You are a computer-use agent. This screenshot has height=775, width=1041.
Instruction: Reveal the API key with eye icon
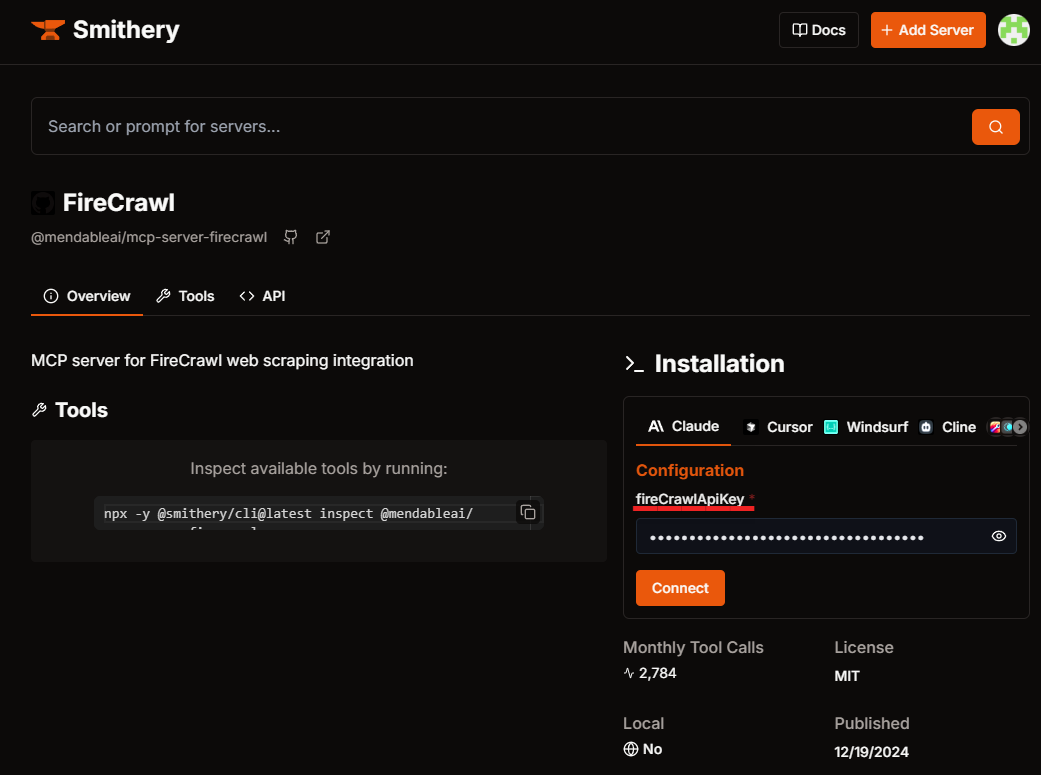tap(999, 536)
